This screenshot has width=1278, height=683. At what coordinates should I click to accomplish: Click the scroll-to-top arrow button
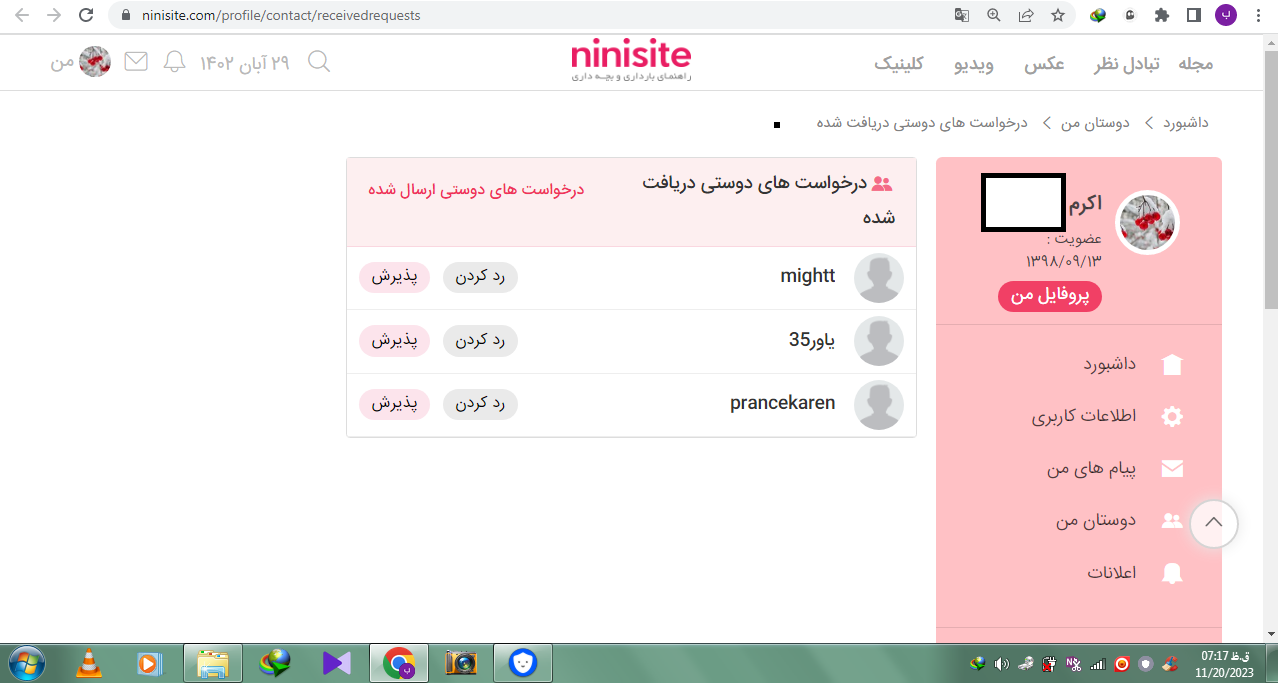pyautogui.click(x=1213, y=523)
